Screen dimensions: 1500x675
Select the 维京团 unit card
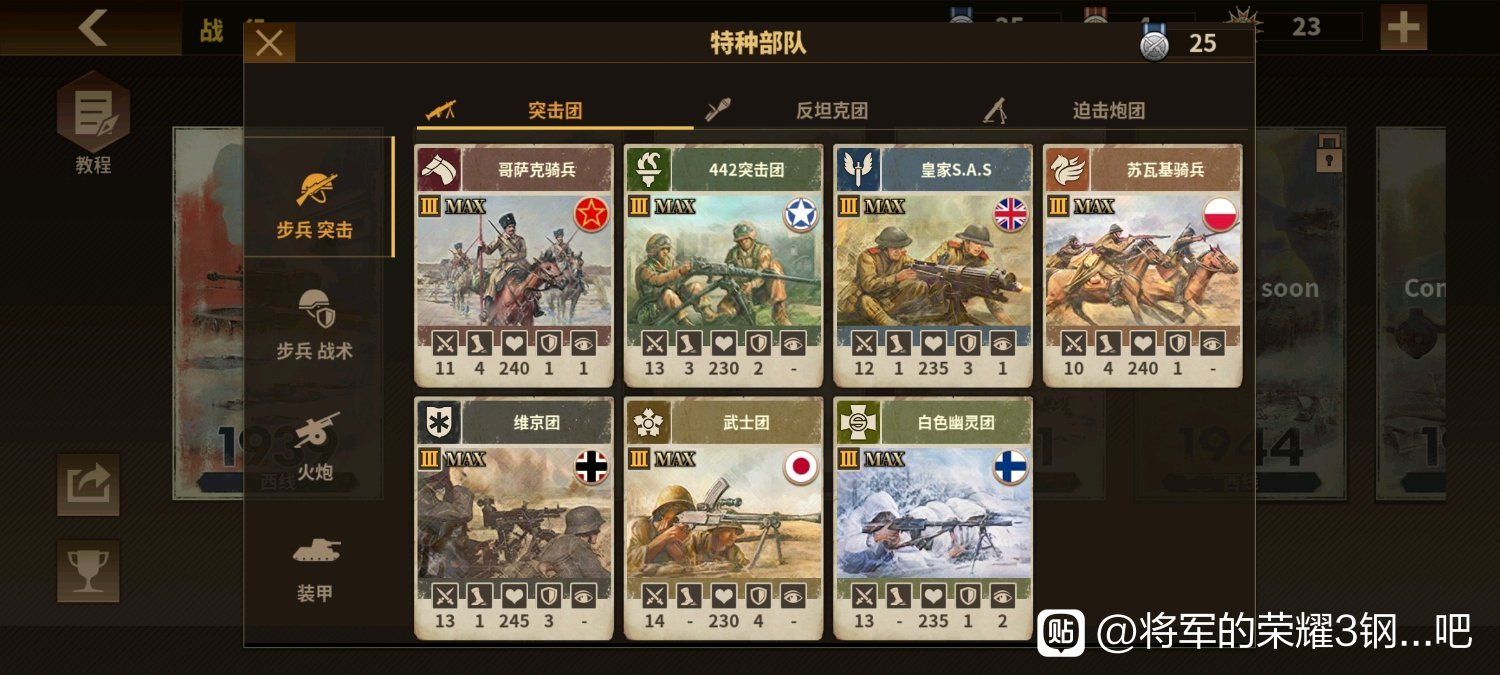[514, 518]
